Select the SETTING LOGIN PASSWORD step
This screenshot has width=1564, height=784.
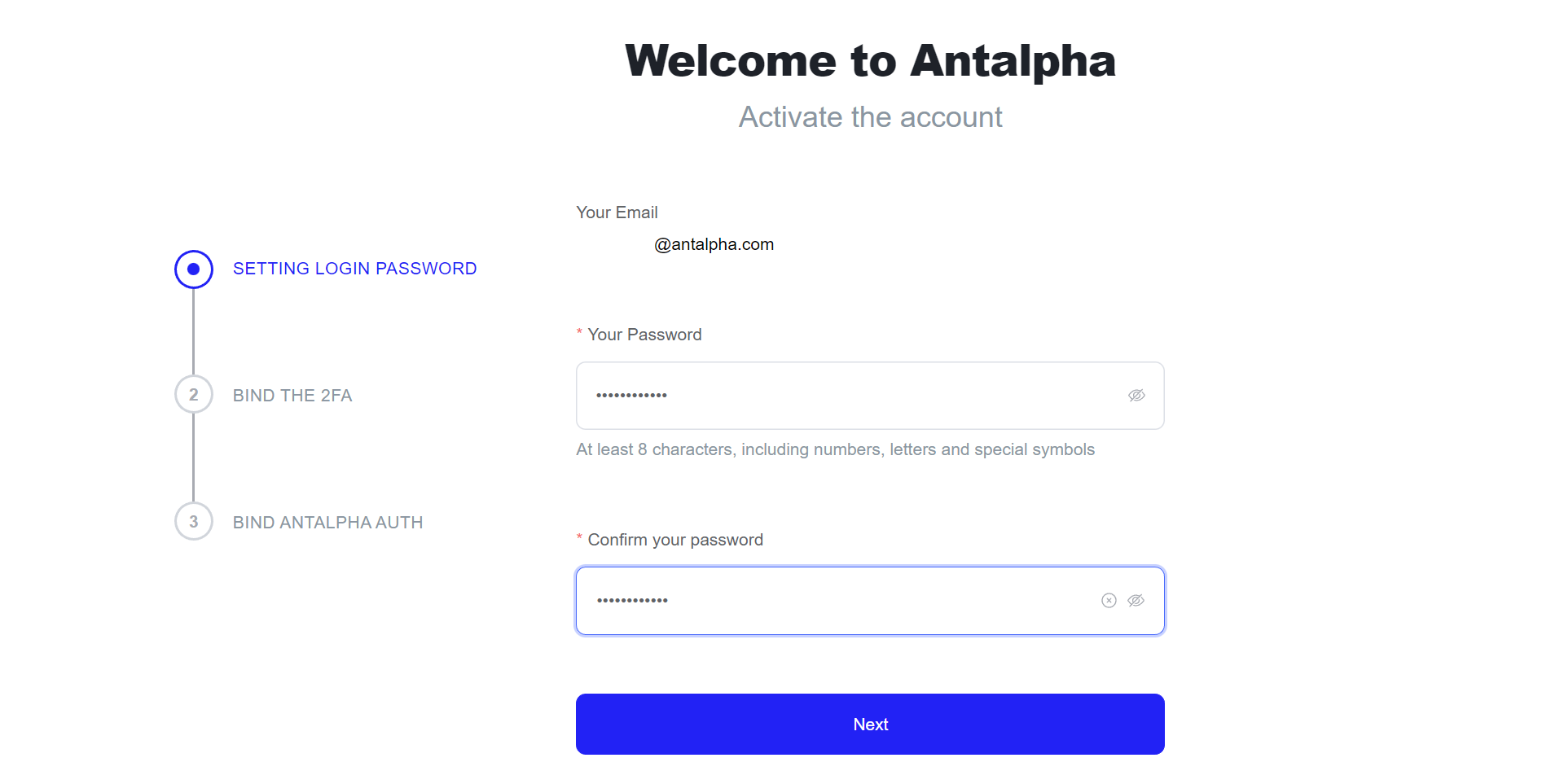coord(354,268)
